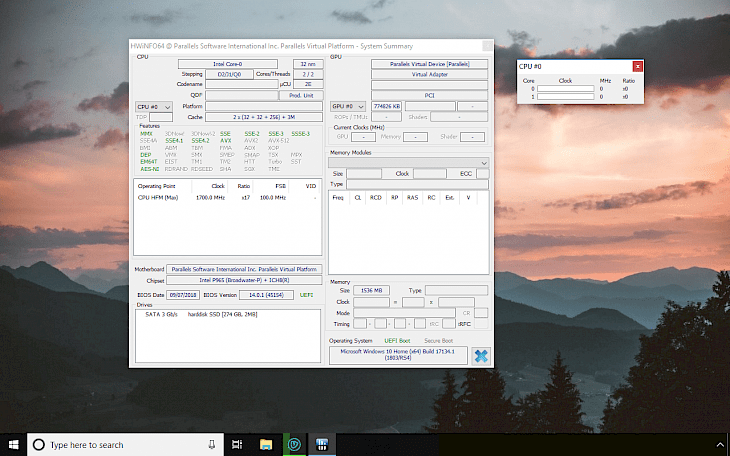
Task: Click the DEP feature label
Action: point(145,155)
